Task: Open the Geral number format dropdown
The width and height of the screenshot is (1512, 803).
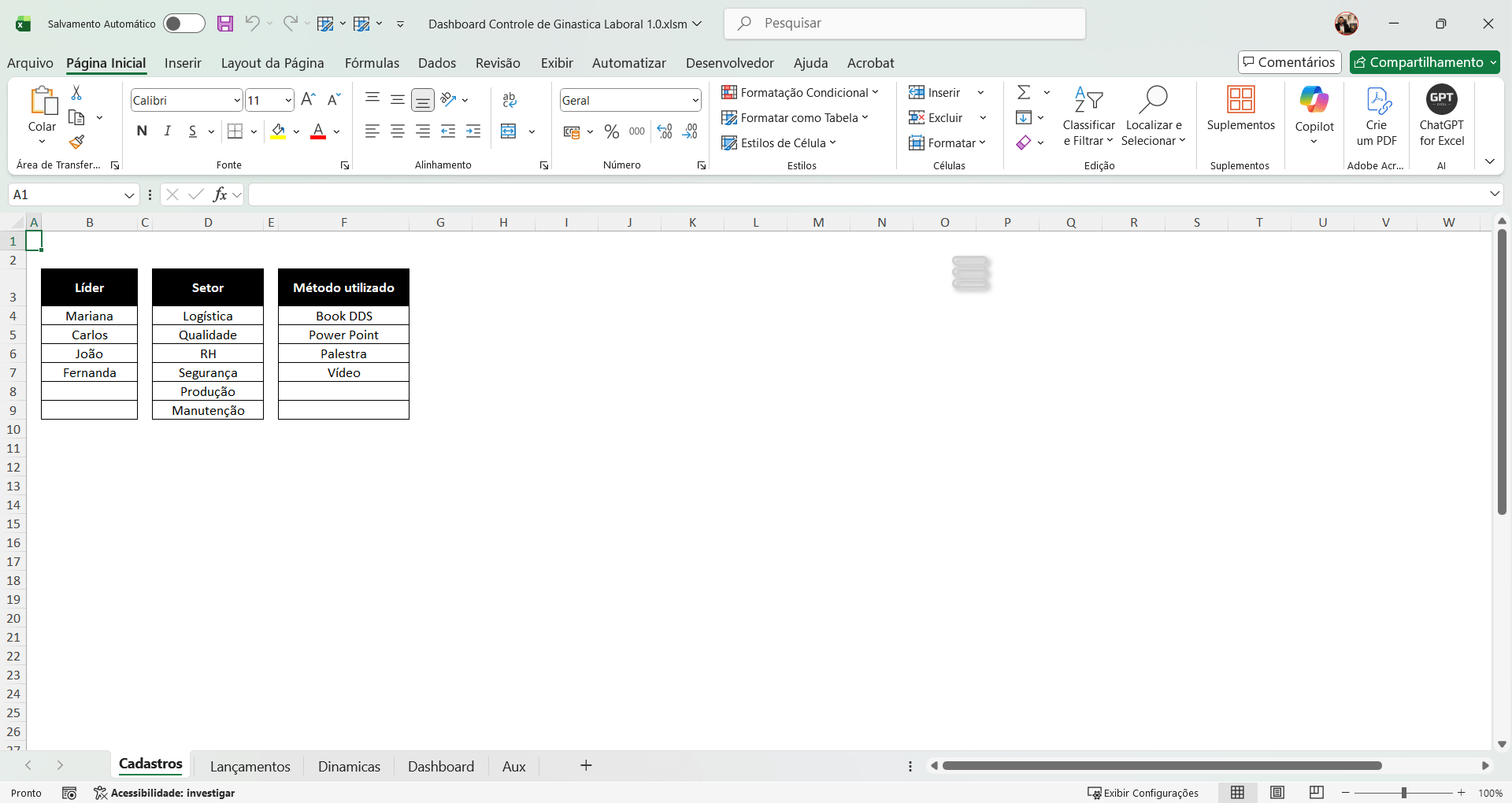Action: click(x=693, y=100)
